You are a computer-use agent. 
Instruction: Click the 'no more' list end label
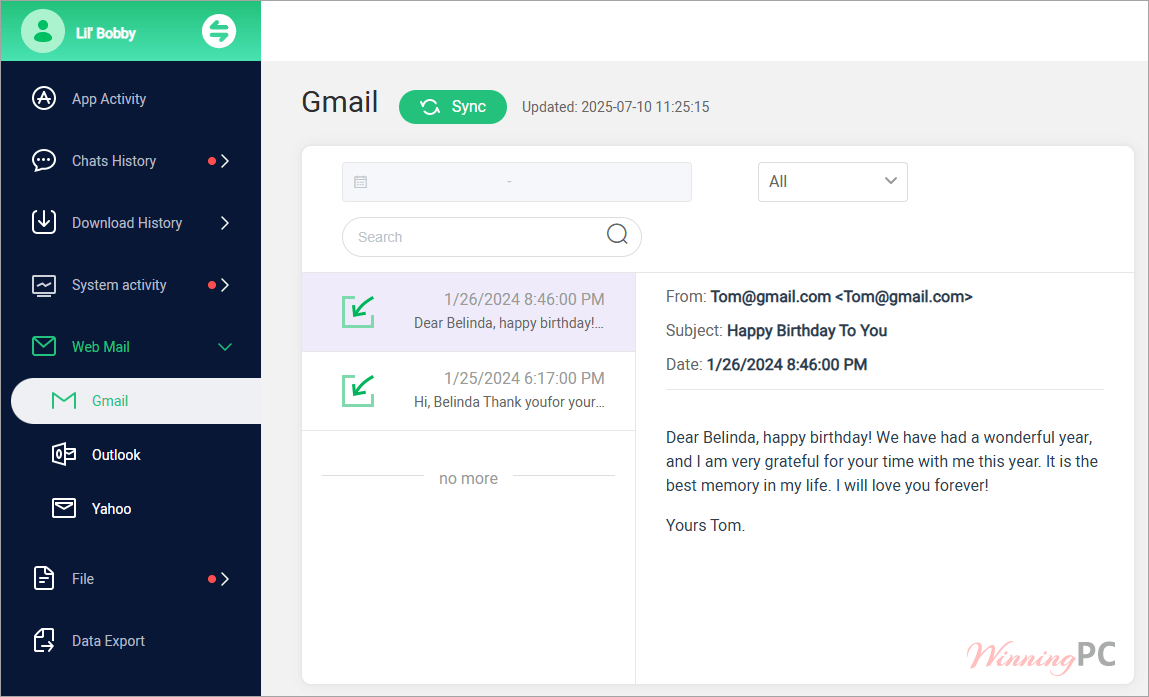[468, 479]
